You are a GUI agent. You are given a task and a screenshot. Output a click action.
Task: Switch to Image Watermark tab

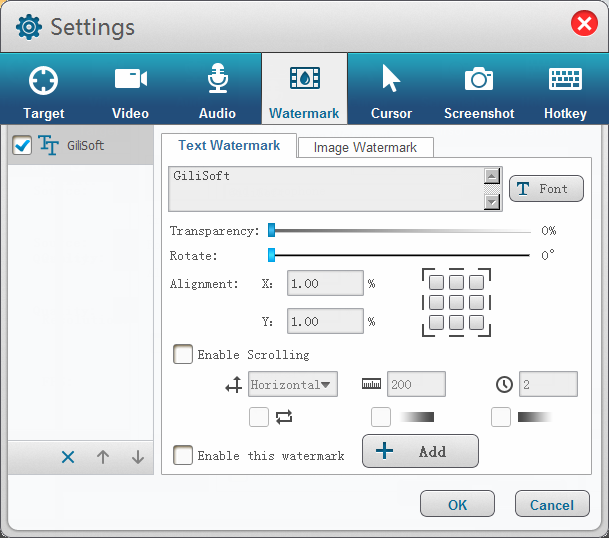pos(365,148)
